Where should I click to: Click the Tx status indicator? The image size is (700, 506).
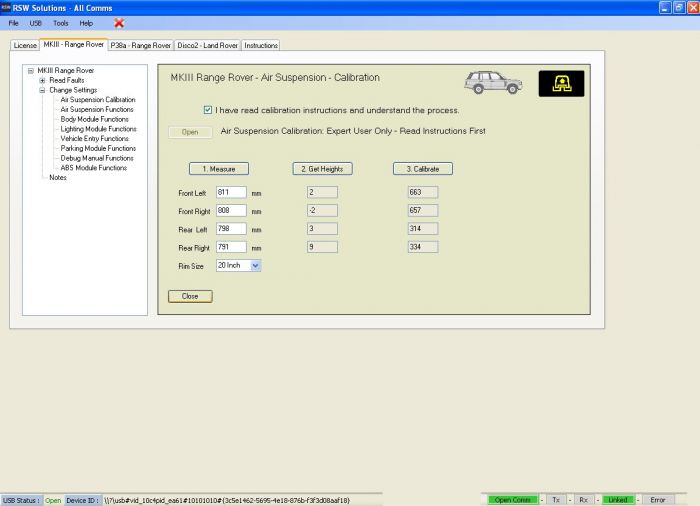pos(556,500)
